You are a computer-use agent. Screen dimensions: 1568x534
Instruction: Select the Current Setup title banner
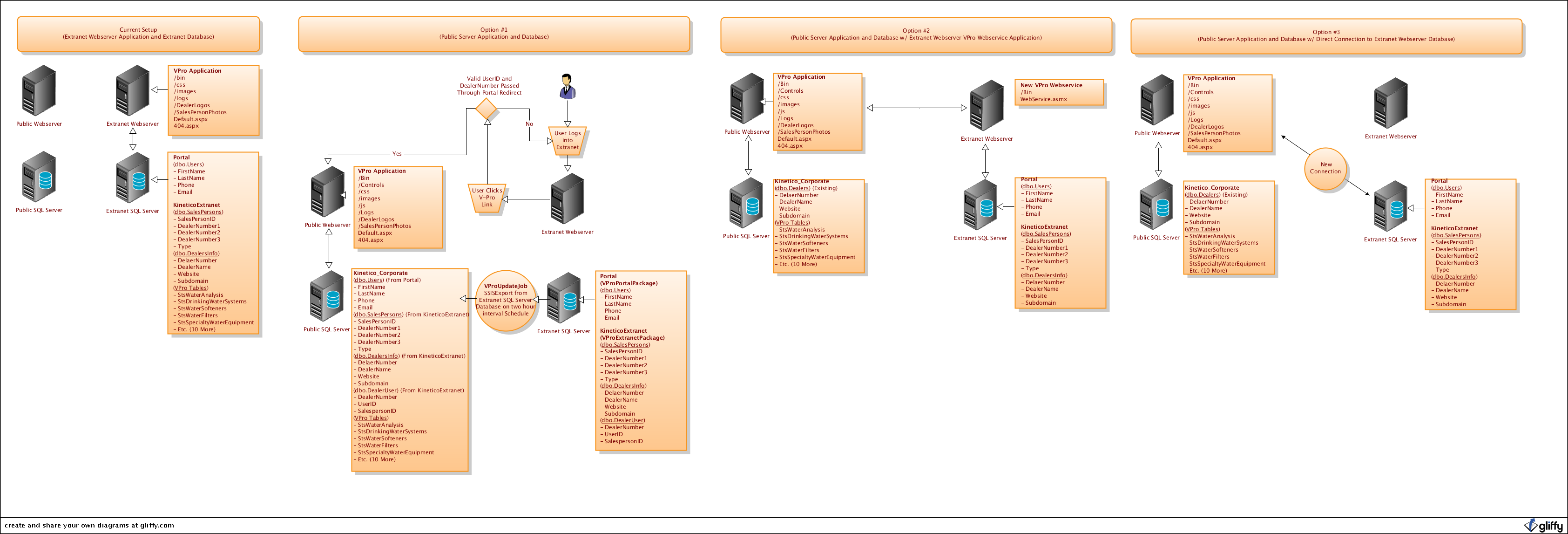(x=138, y=34)
